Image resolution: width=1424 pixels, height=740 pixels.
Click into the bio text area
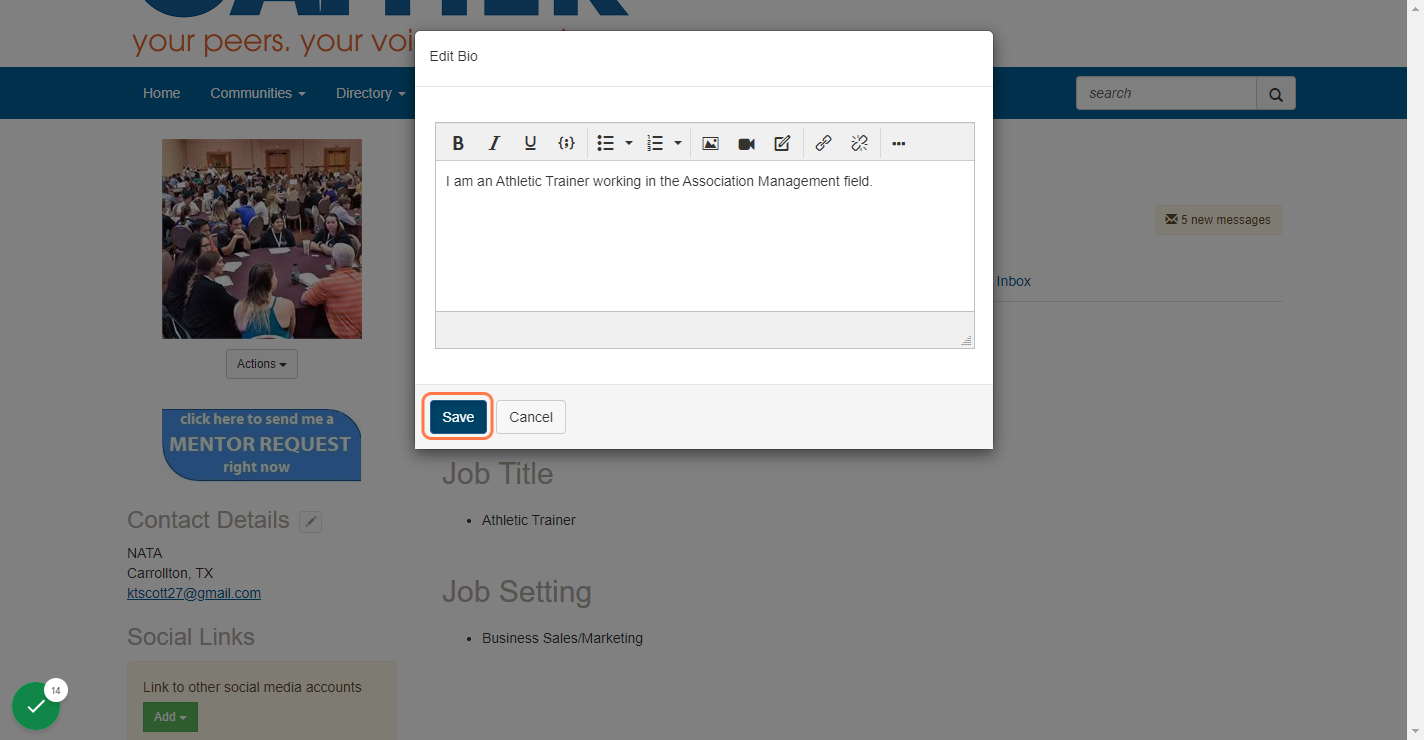tap(704, 236)
